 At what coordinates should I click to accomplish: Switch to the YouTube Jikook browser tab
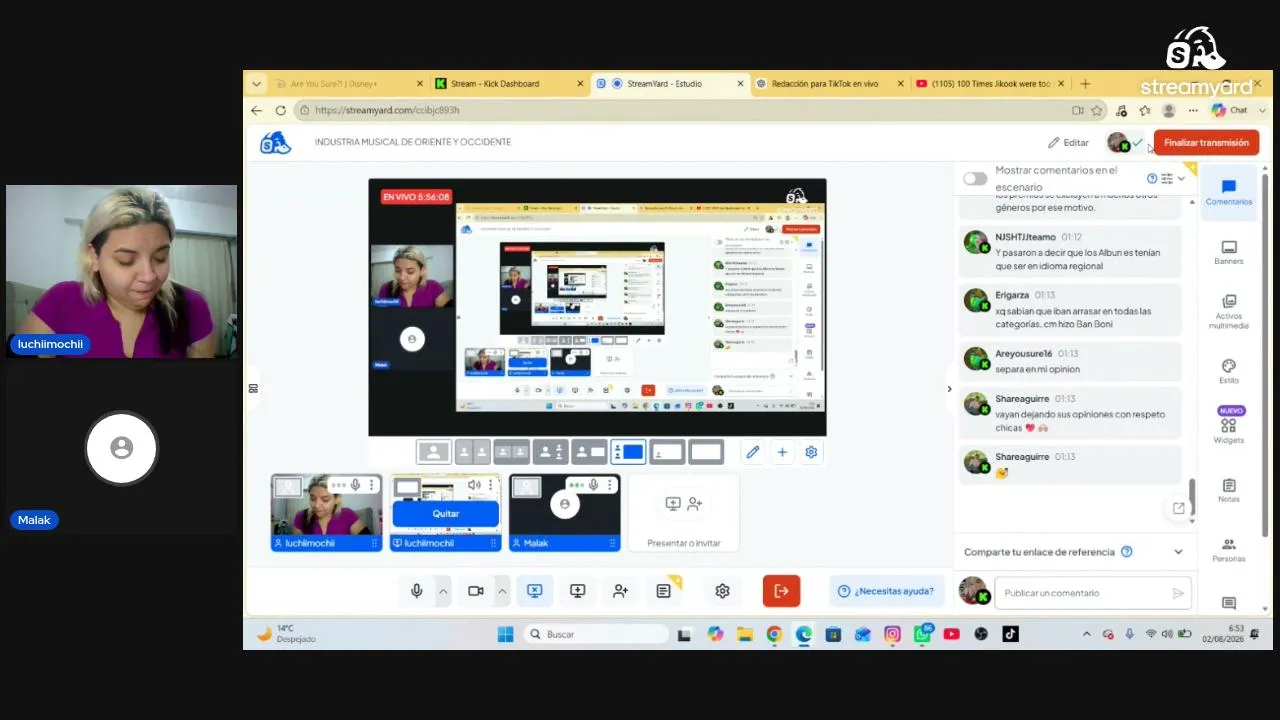click(990, 84)
